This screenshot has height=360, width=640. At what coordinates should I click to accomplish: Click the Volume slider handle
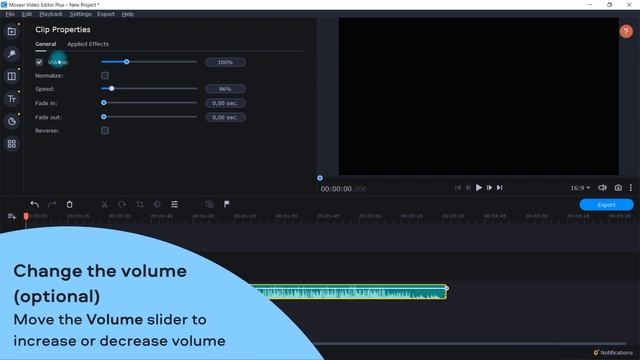tap(127, 62)
